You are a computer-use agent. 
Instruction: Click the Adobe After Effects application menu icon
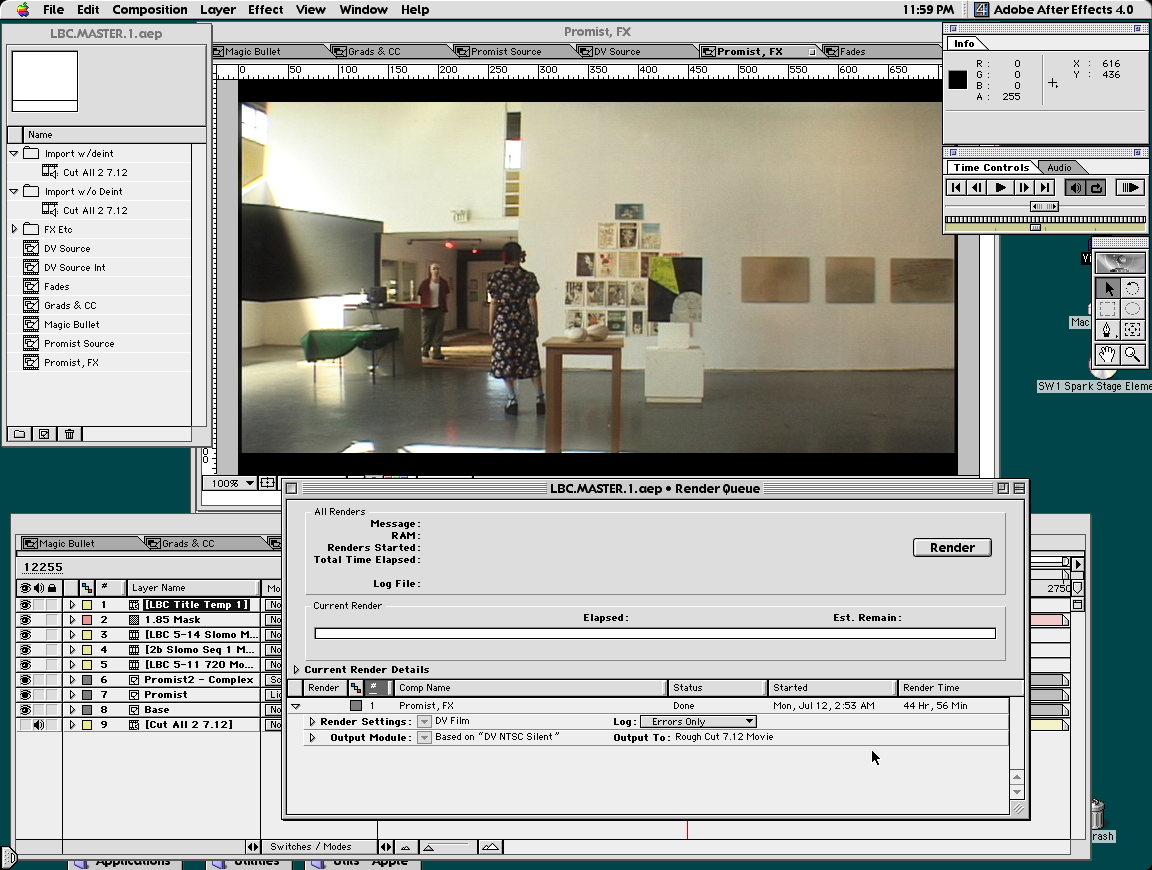pyautogui.click(x=982, y=10)
